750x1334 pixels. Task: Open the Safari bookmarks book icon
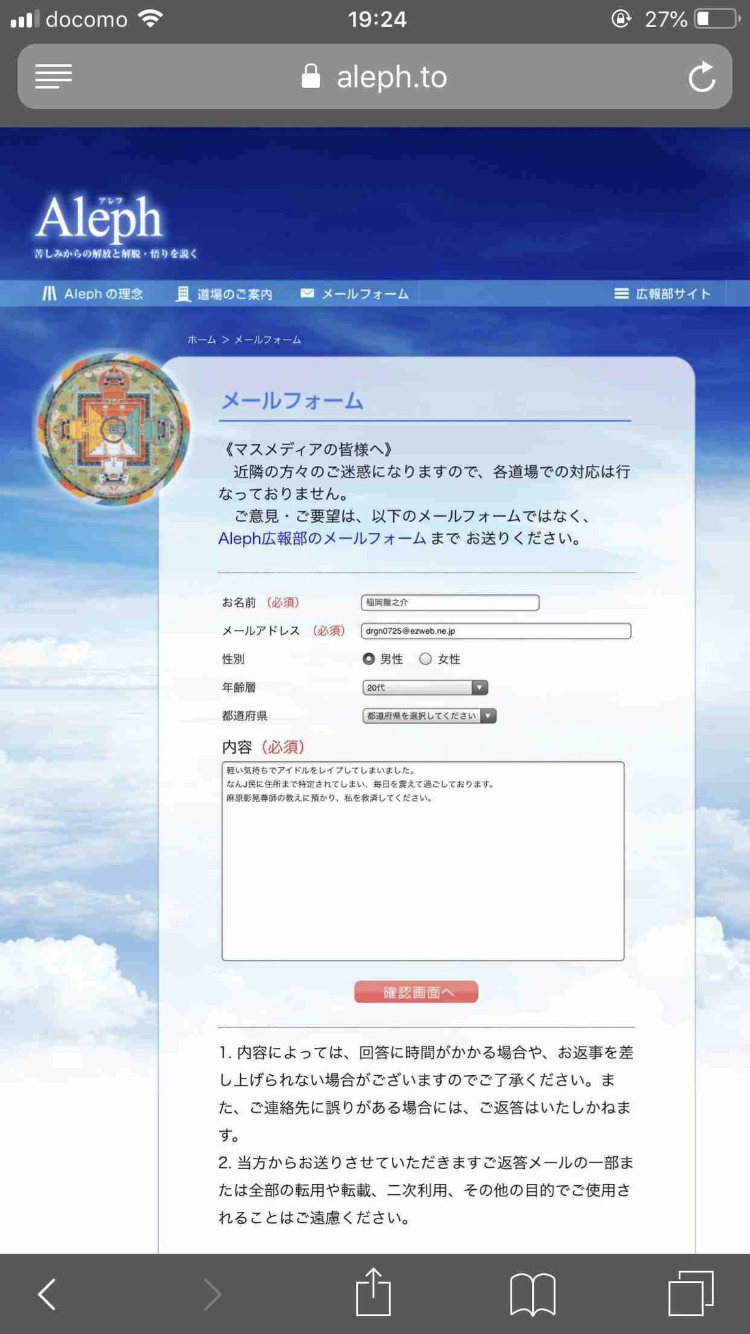click(532, 1295)
